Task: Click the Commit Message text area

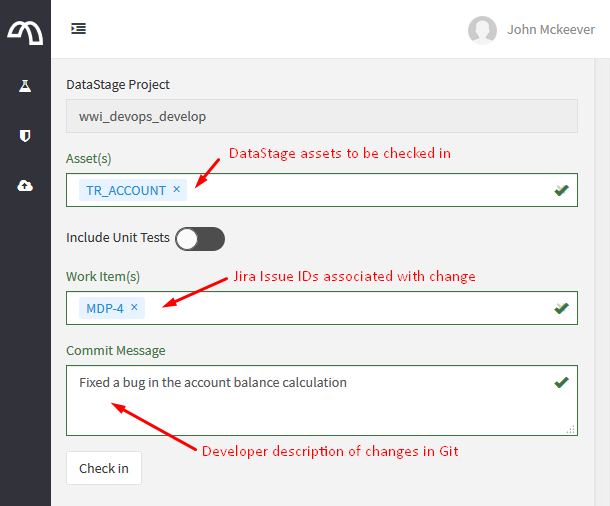Action: click(x=310, y=405)
